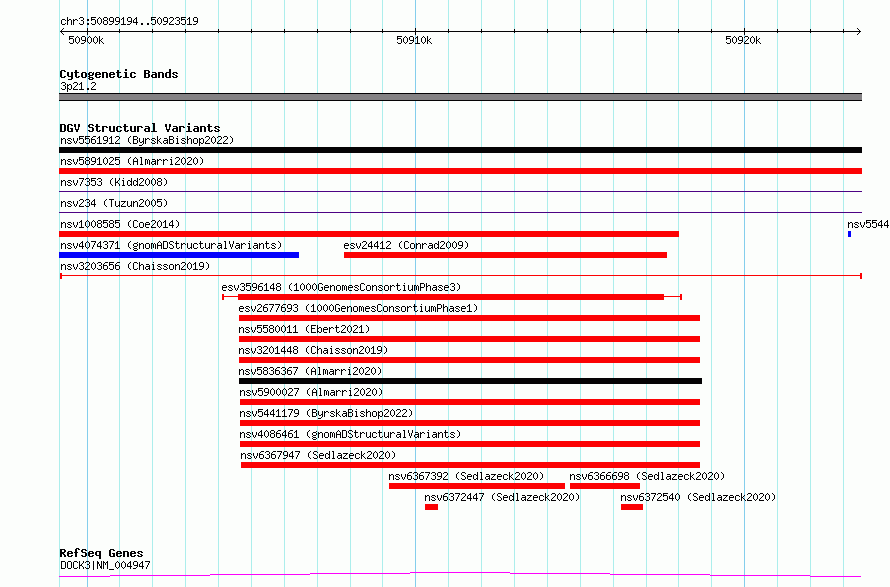Click the 50900k ruler label
The width and height of the screenshot is (890, 587).
(x=86, y=40)
